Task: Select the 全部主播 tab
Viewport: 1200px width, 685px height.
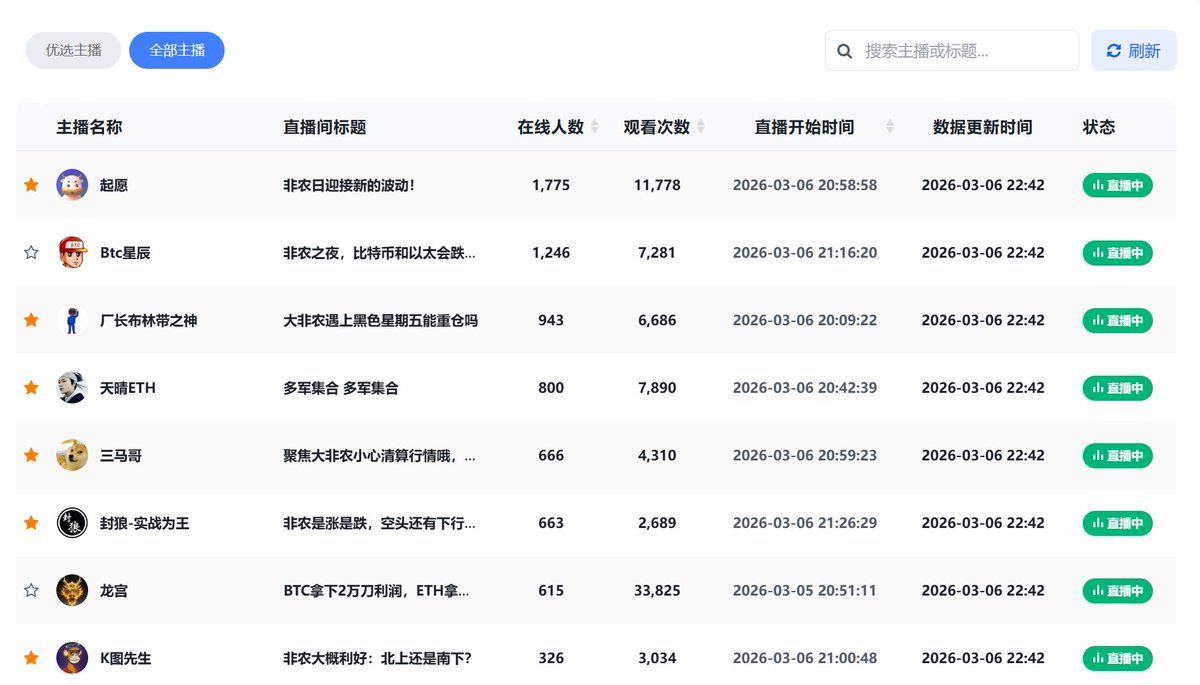Action: [177, 50]
